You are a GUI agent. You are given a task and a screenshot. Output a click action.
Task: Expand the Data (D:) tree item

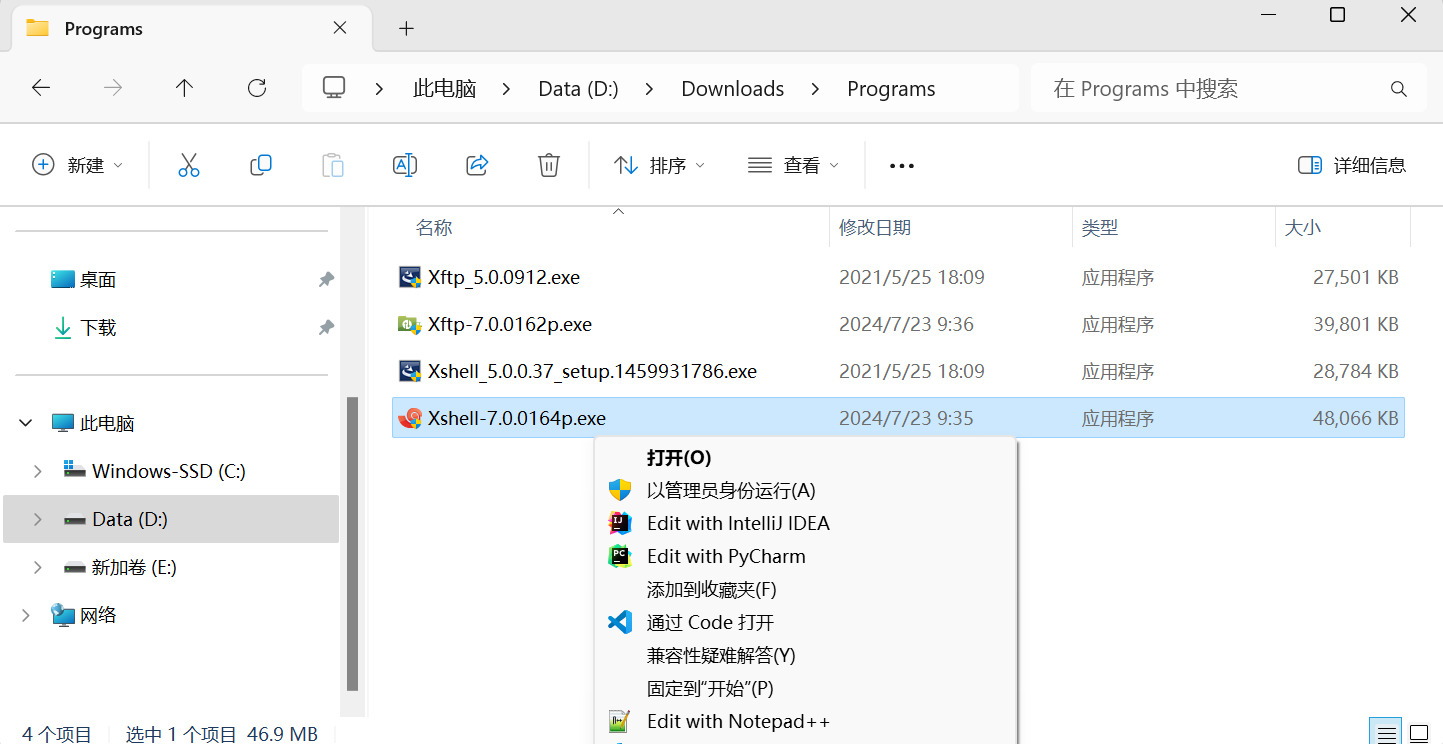(x=38, y=519)
